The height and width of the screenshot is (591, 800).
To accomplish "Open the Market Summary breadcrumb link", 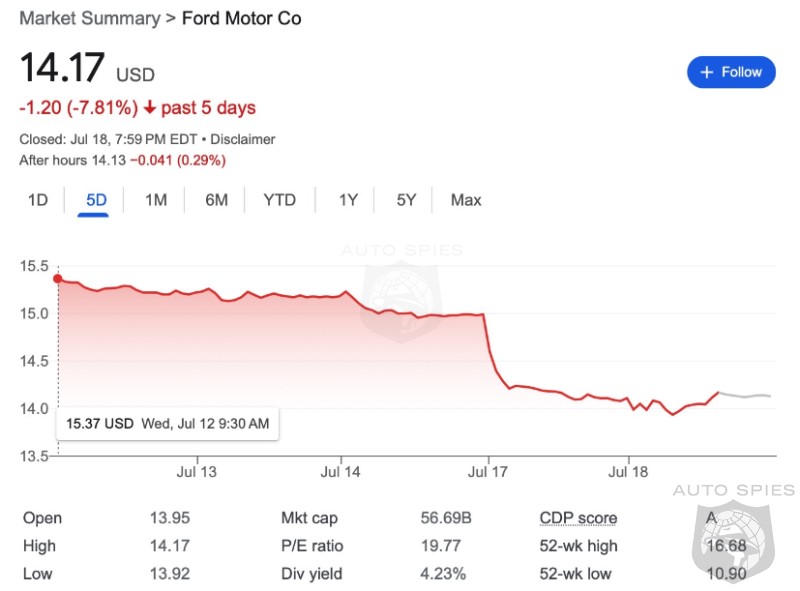I will click(90, 19).
